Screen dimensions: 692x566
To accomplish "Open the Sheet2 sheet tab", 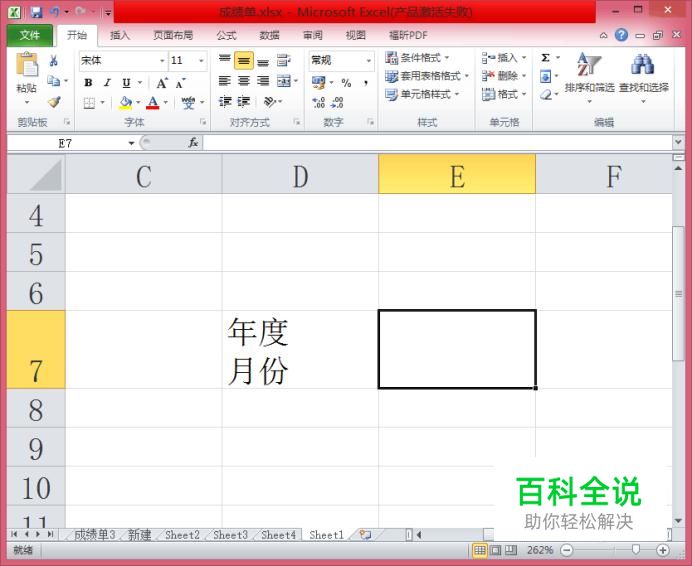I will (182, 535).
